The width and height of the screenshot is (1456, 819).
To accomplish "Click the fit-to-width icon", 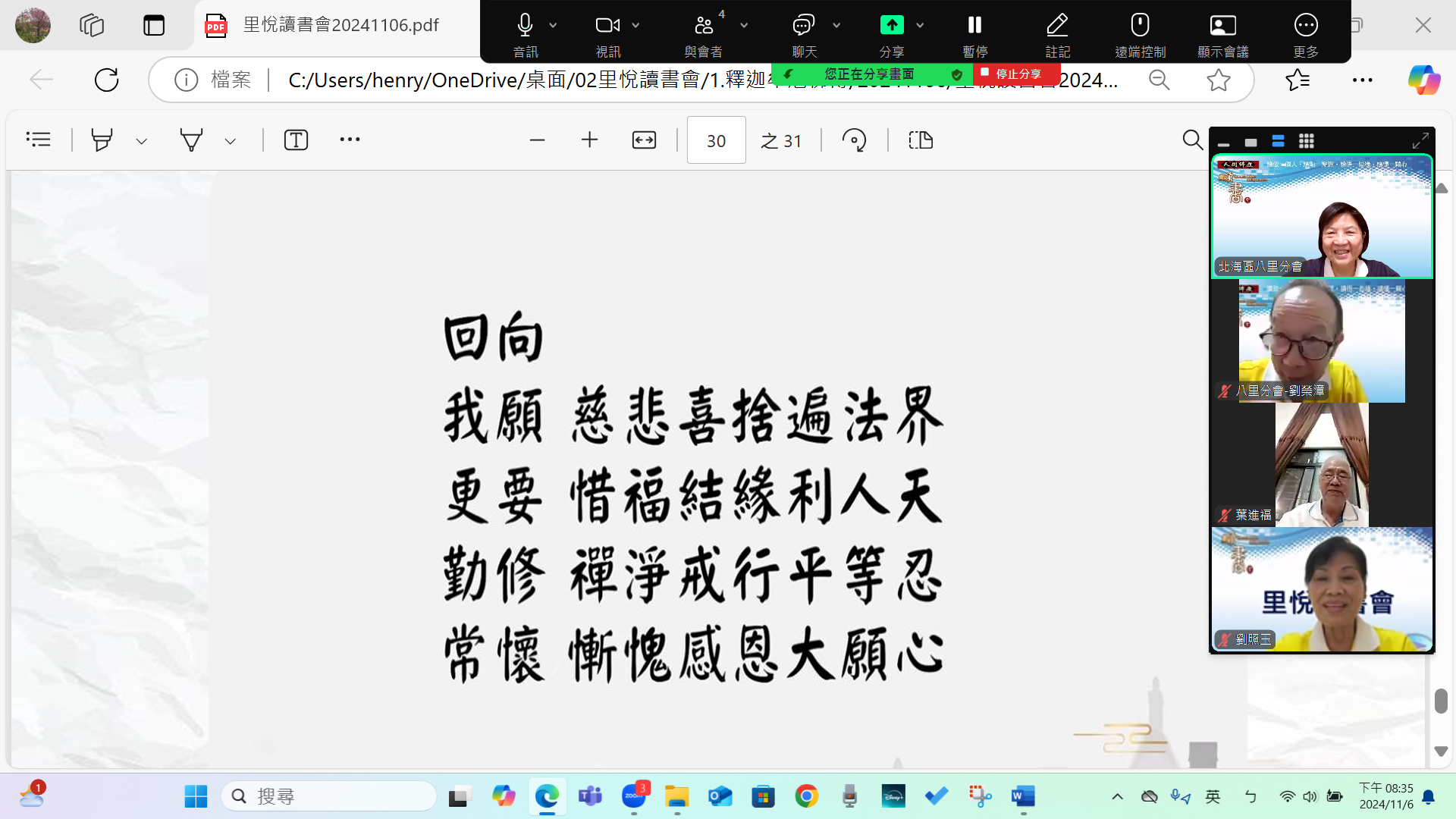I will [644, 140].
